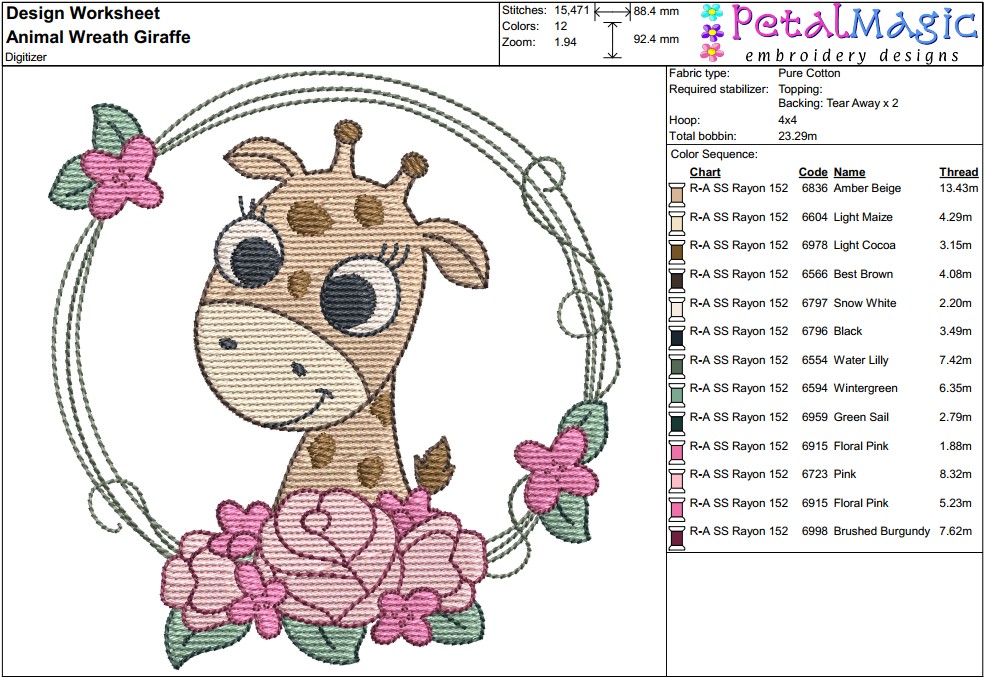This screenshot has height=677, width=985.
Task: Click the Brushed Burgundy thread spool icon
Action: 677,537
